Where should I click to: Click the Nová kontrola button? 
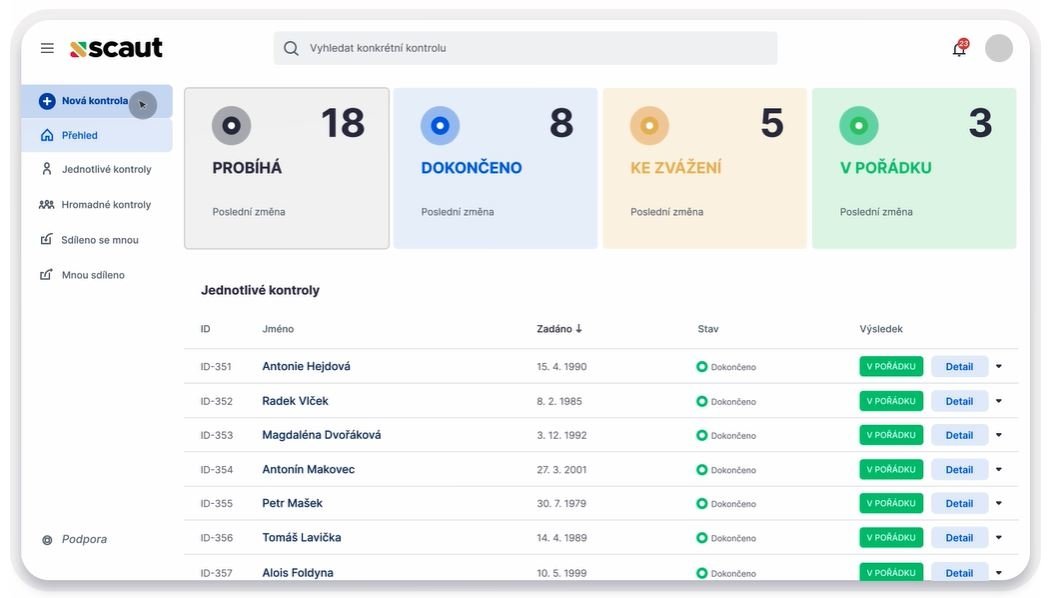pyautogui.click(x=94, y=101)
